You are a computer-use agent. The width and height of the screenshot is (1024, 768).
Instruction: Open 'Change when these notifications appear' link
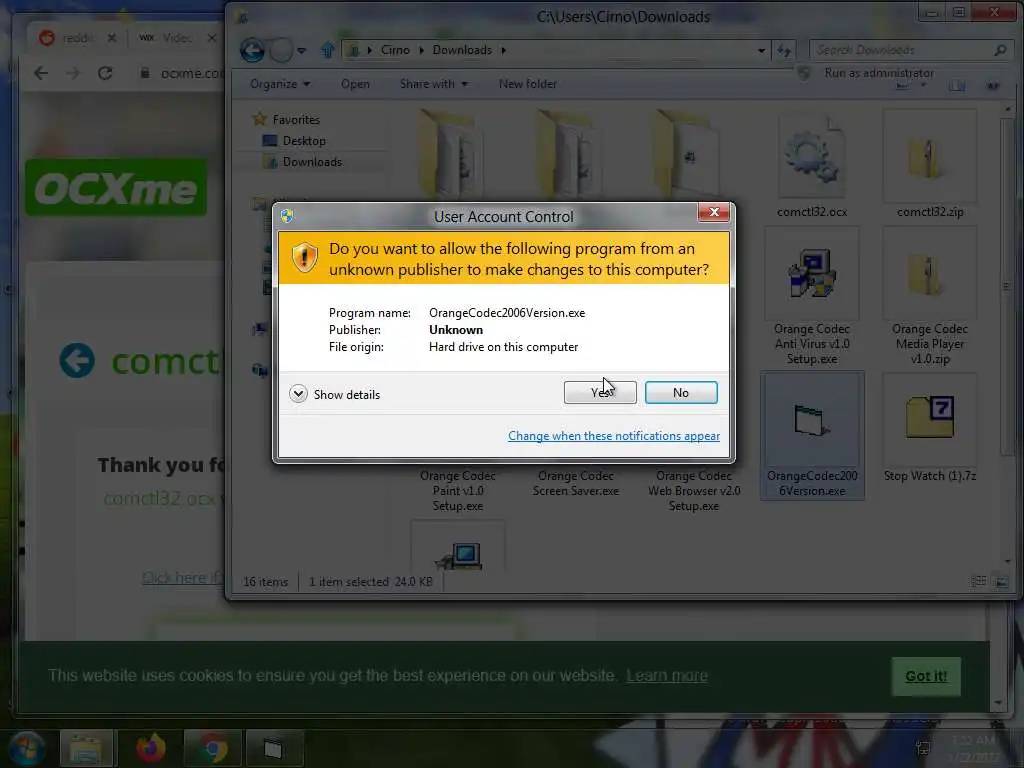pos(613,436)
